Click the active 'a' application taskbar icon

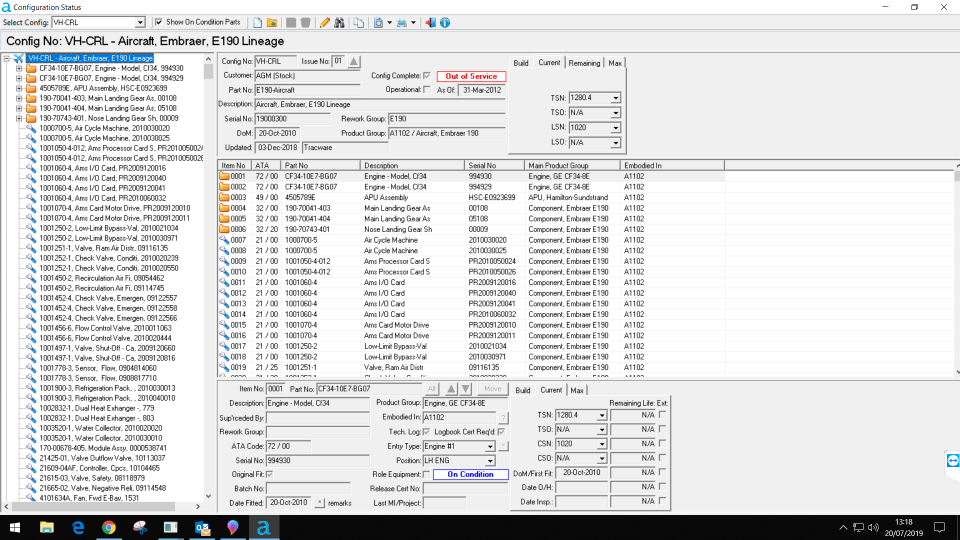click(263, 527)
